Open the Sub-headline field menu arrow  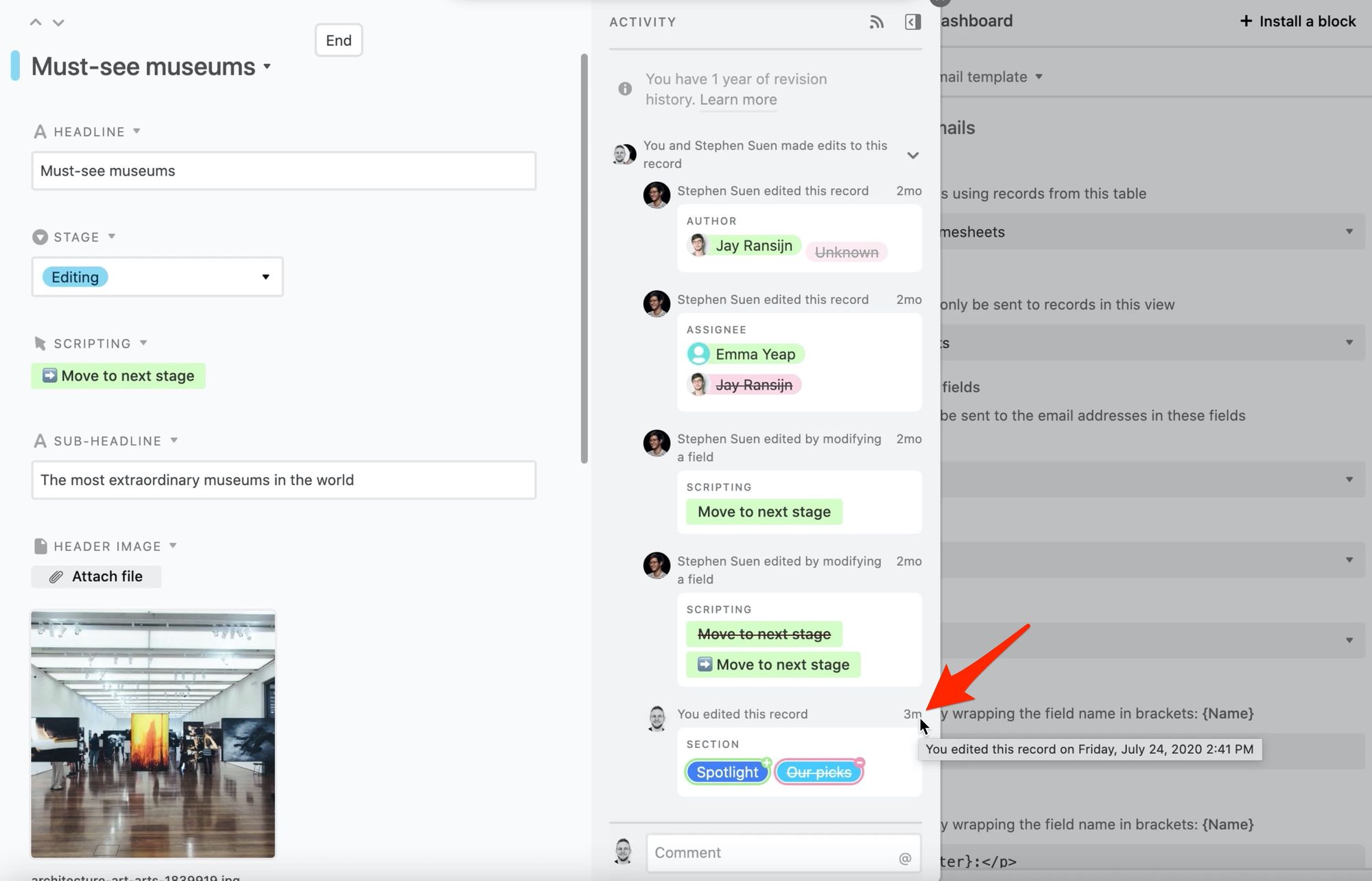tap(174, 441)
